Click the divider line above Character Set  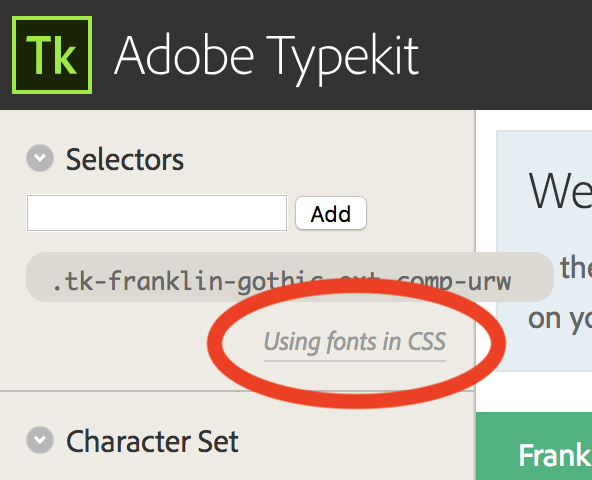tap(237, 391)
